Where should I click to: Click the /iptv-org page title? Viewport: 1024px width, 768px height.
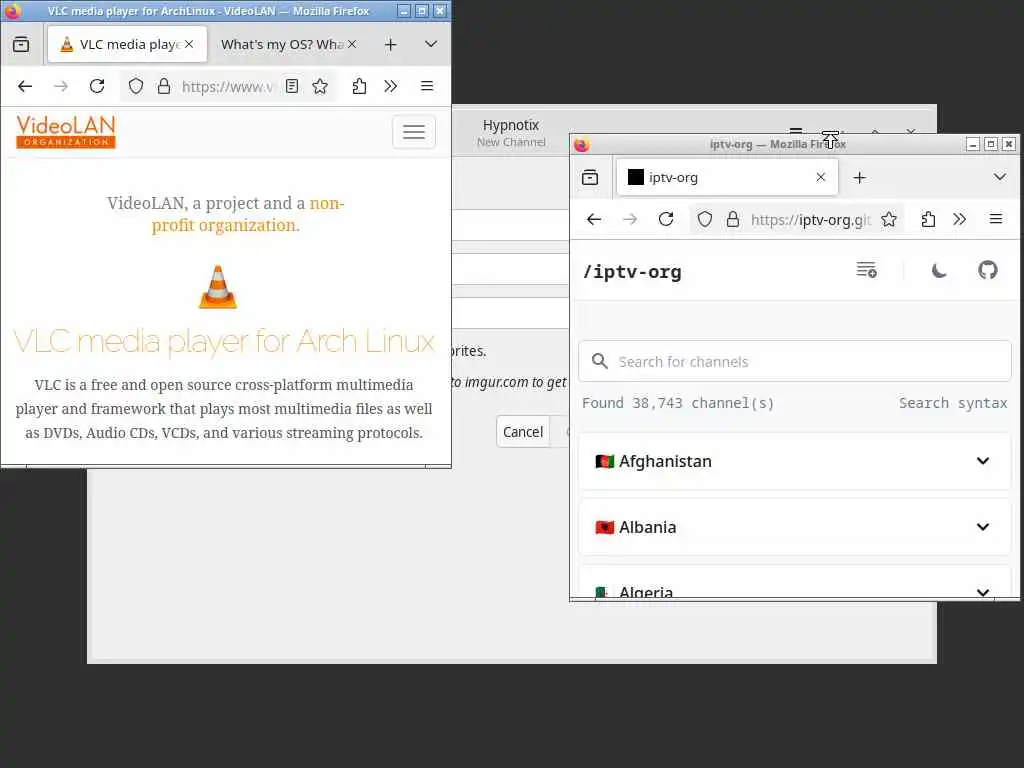[632, 272]
